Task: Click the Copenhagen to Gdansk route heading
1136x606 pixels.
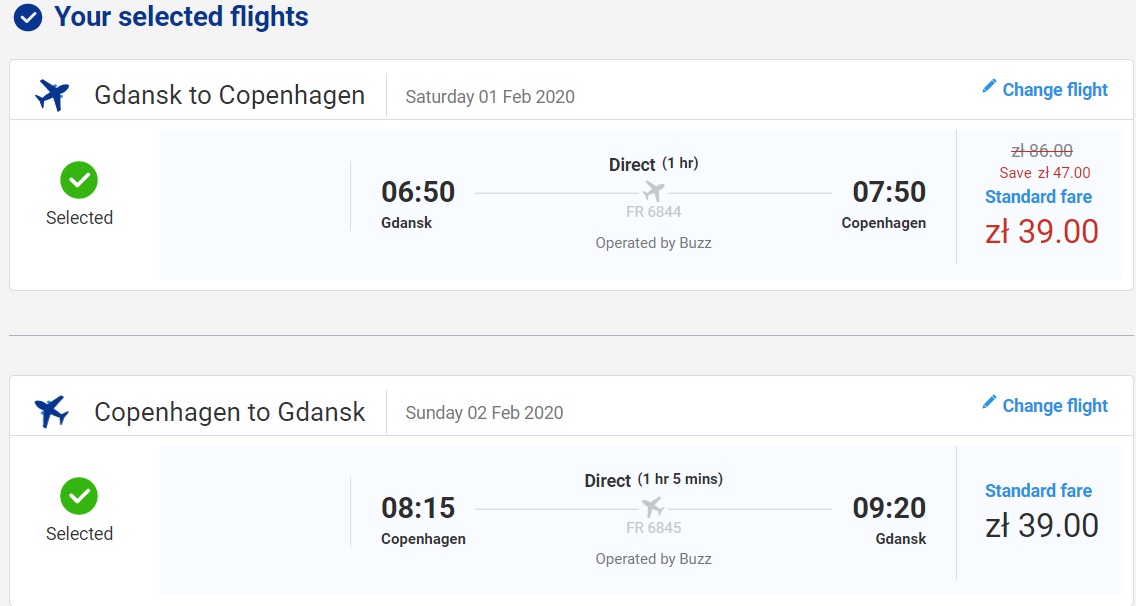Action: point(230,412)
